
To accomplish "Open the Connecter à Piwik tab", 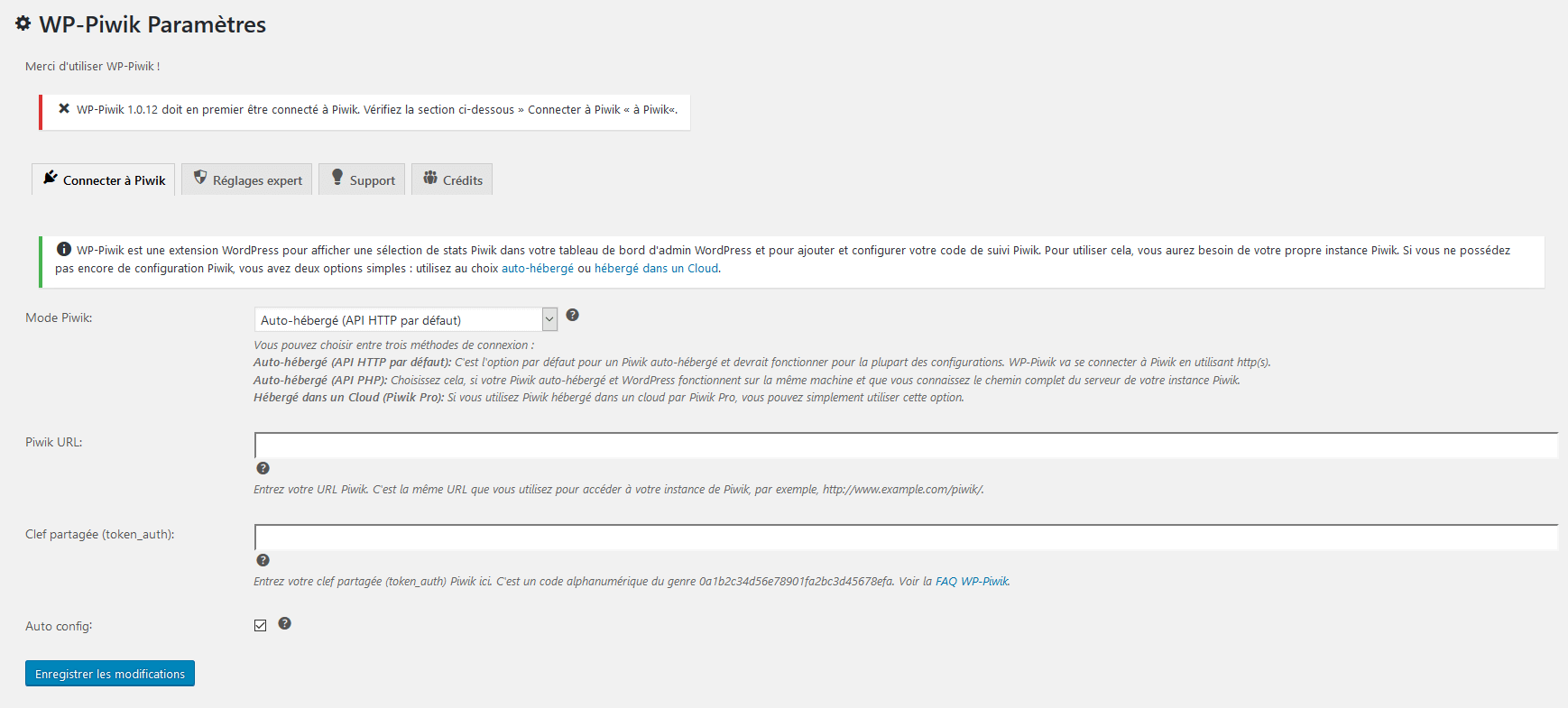I will coord(104,179).
